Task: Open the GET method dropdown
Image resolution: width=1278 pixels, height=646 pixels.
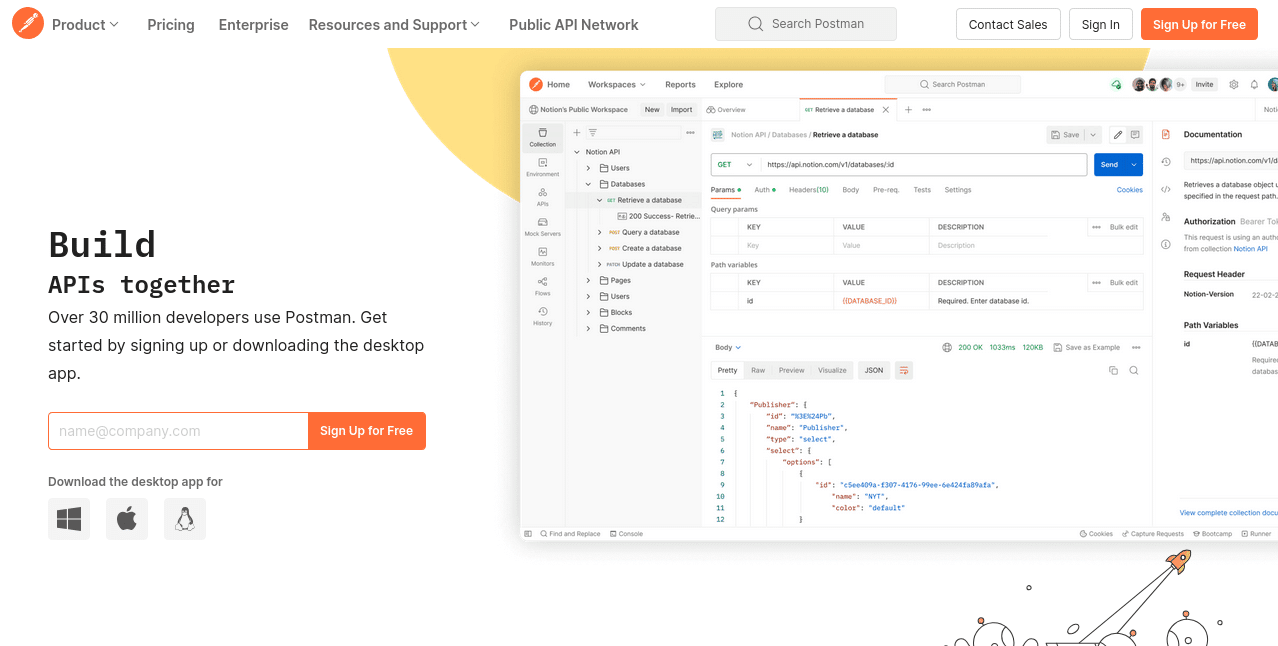Action: point(735,164)
